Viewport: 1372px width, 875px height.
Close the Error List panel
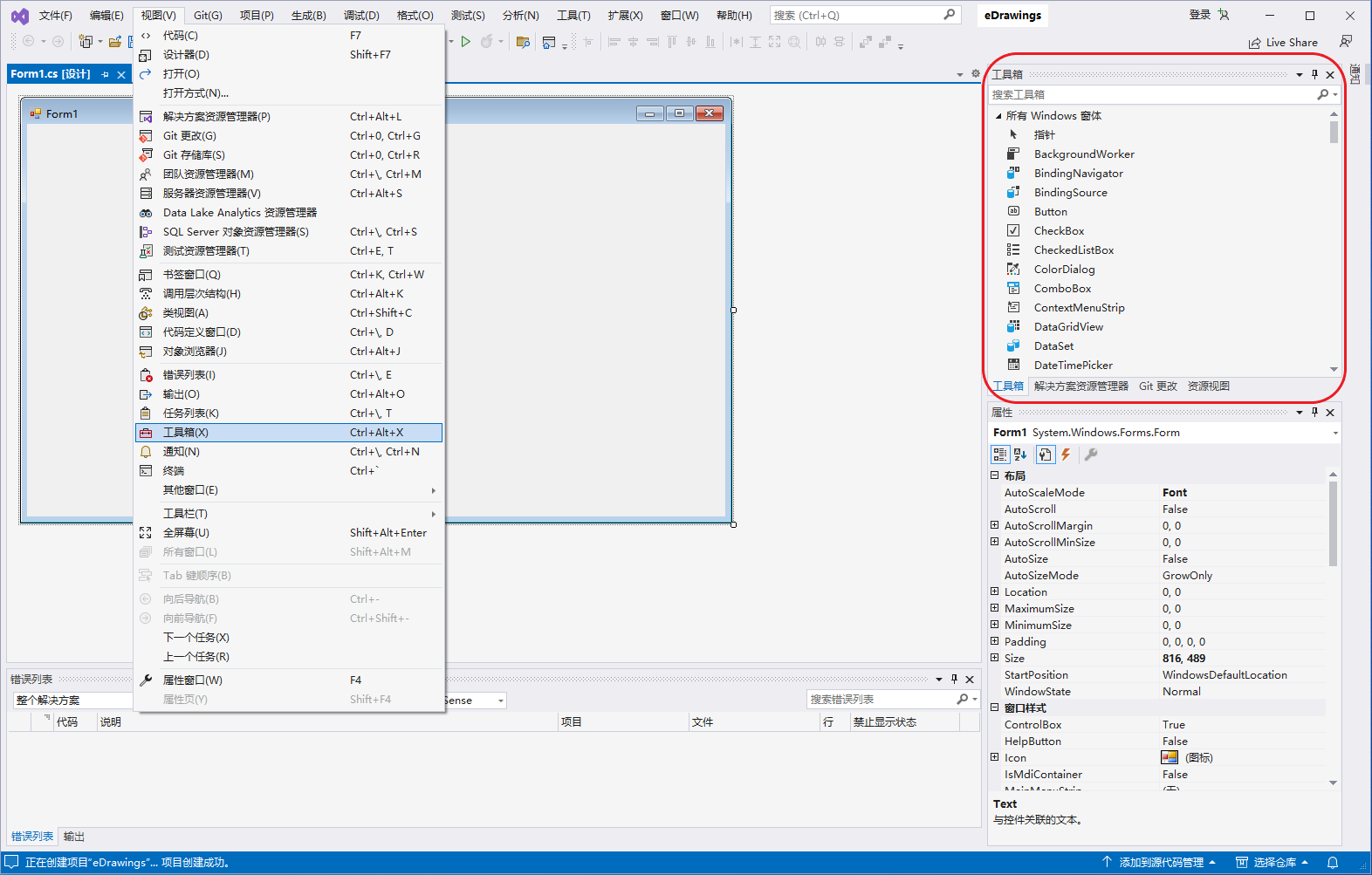pyautogui.click(x=970, y=680)
